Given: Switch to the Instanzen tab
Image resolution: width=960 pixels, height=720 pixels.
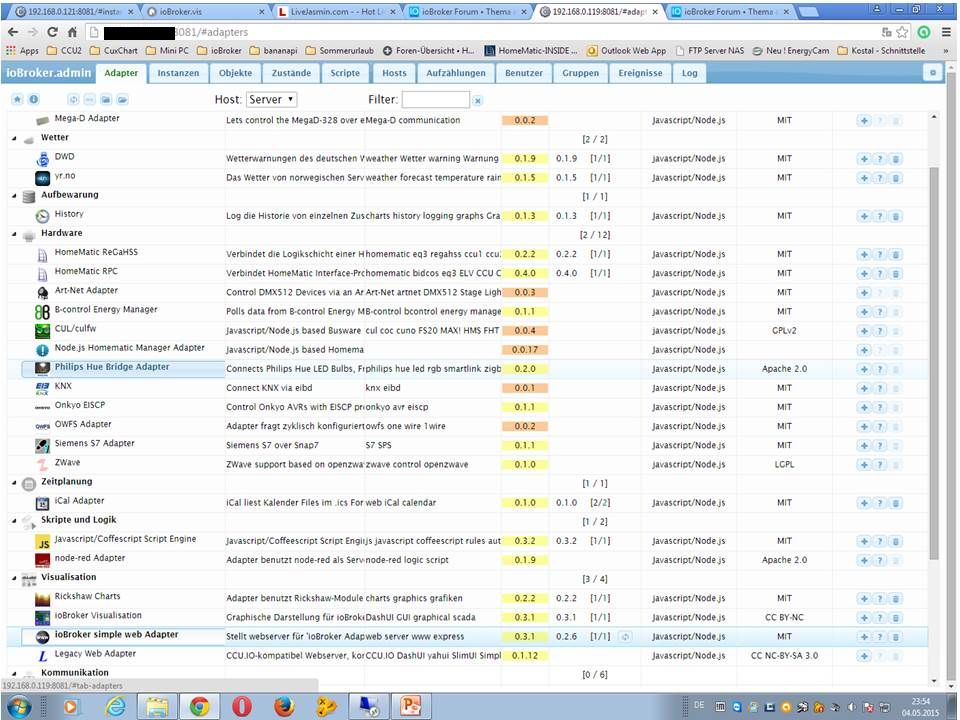Looking at the screenshot, I should click(x=178, y=73).
